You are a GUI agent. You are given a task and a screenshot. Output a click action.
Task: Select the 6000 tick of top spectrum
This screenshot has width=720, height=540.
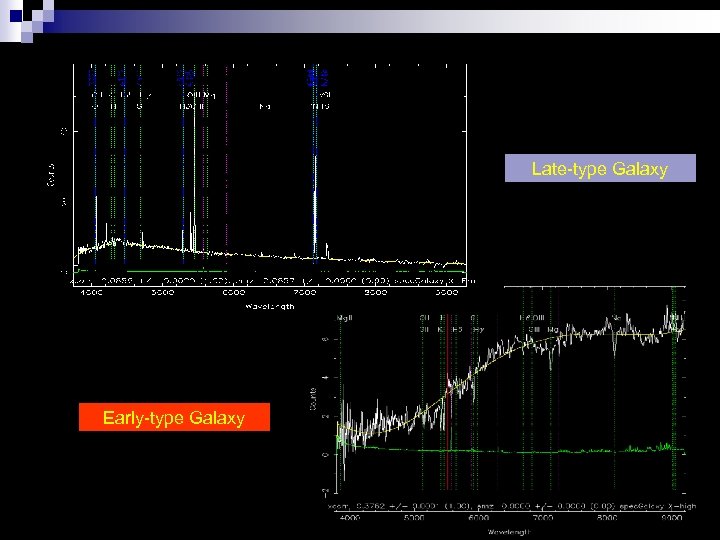[x=234, y=292]
